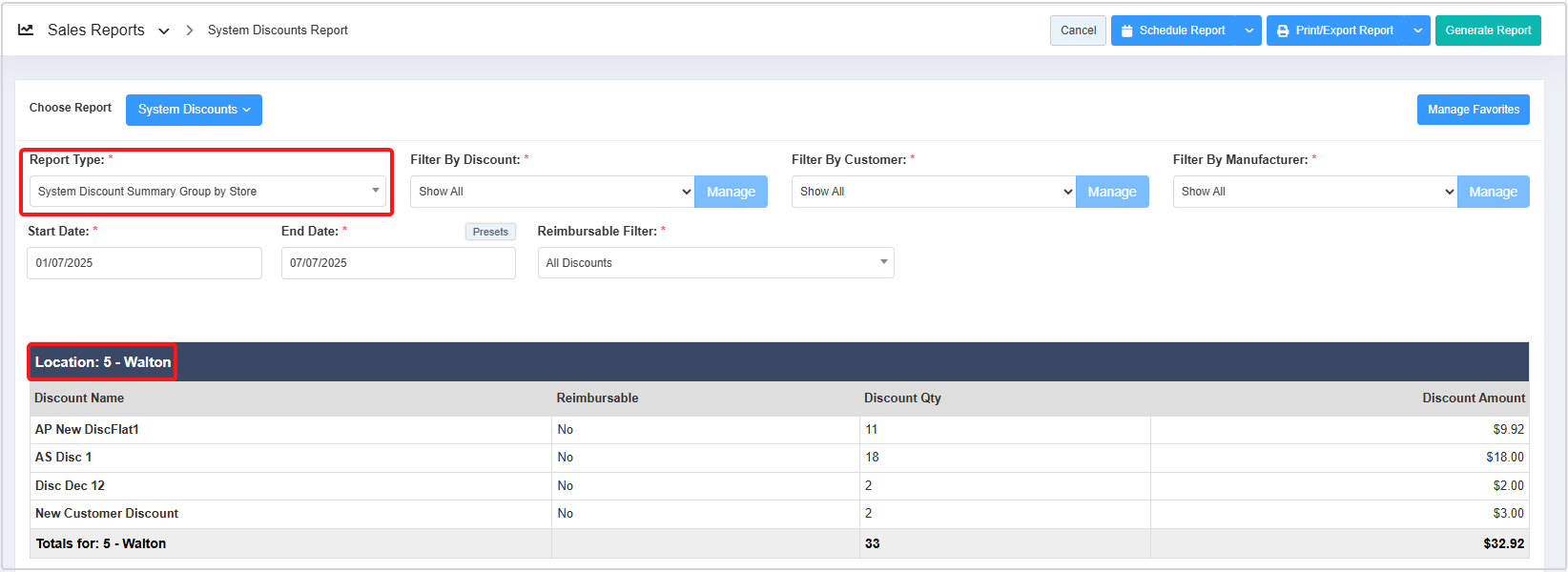
Task: Click the End Date input field
Action: pos(398,263)
